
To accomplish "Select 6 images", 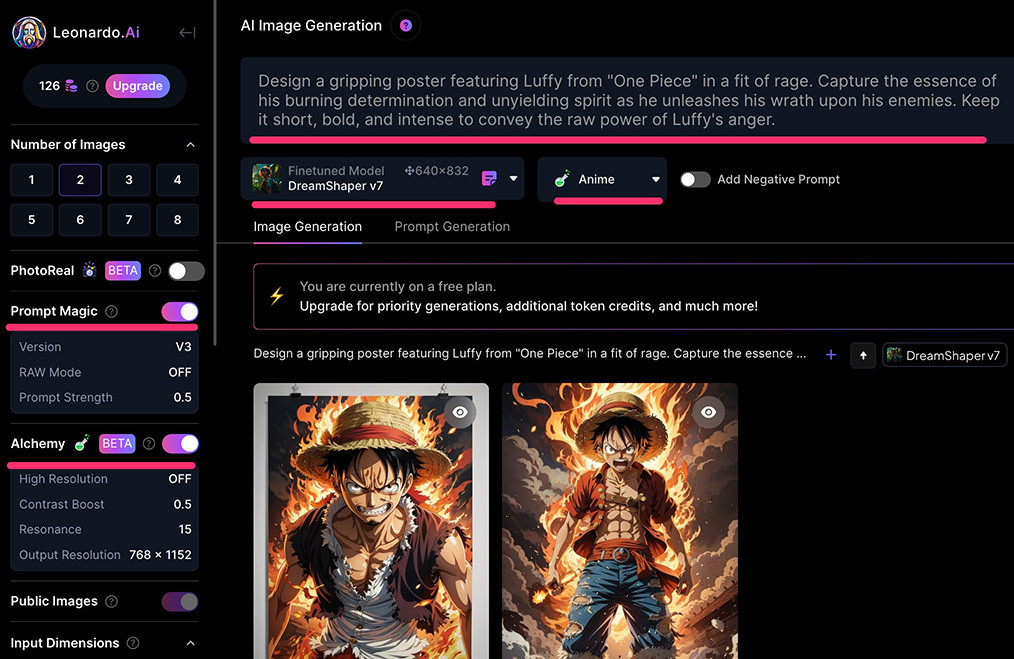I will (80, 220).
